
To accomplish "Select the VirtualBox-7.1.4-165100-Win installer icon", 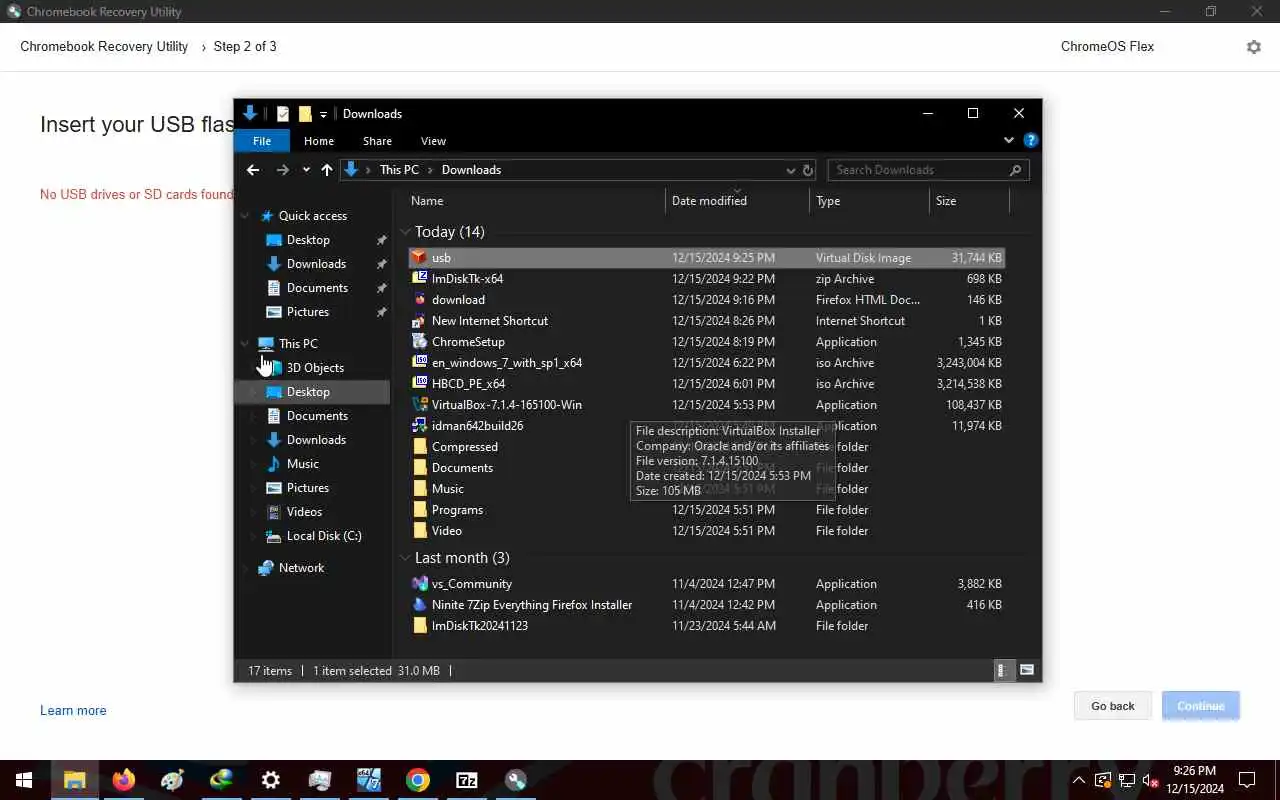I will click(x=420, y=405).
